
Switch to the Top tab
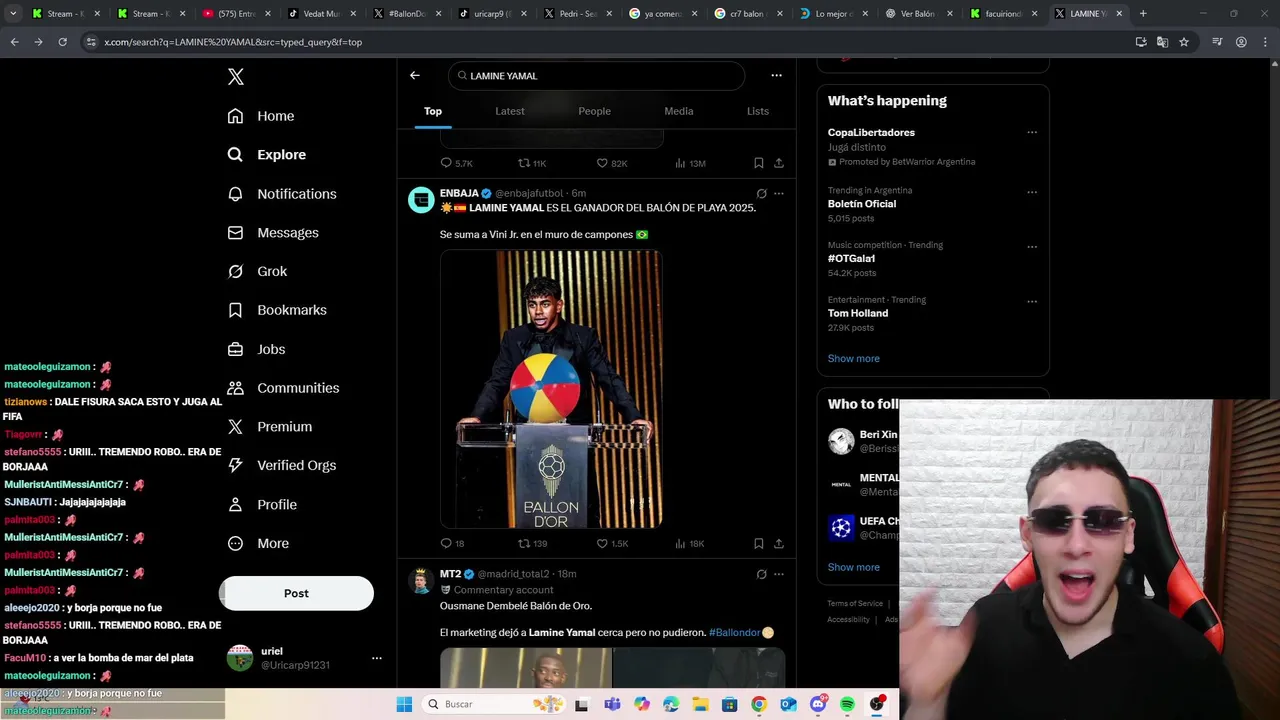[433, 111]
